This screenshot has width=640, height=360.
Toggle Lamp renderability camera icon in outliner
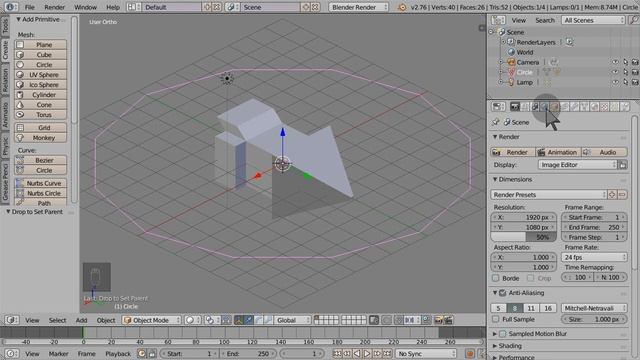[x=635, y=82]
